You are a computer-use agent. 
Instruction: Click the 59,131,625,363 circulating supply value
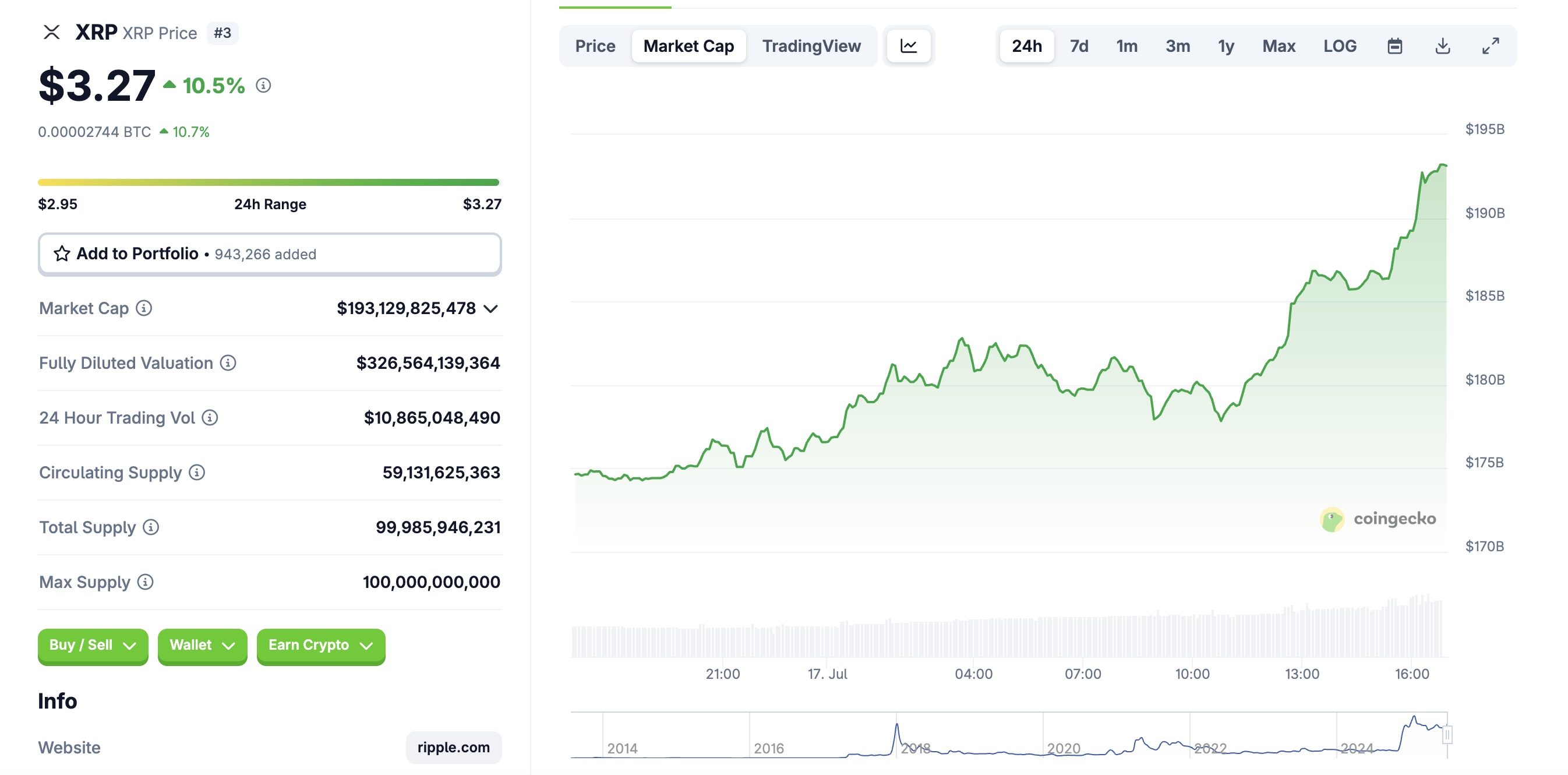point(441,473)
